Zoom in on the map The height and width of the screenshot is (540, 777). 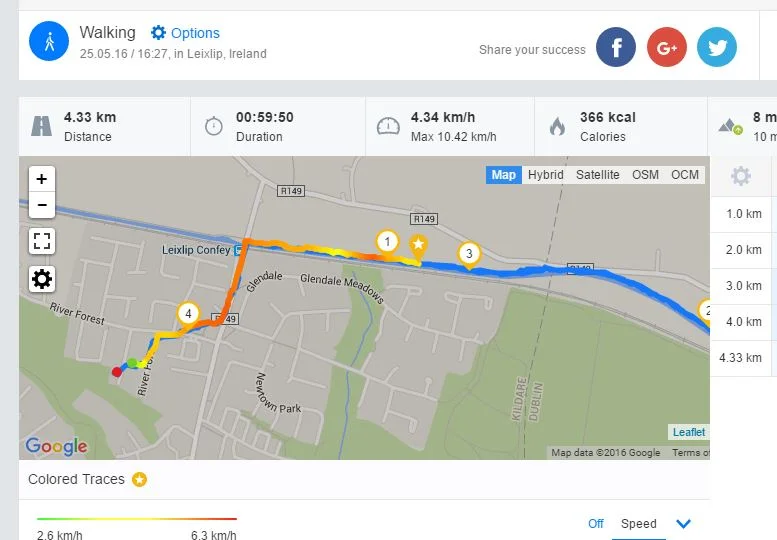[42, 179]
